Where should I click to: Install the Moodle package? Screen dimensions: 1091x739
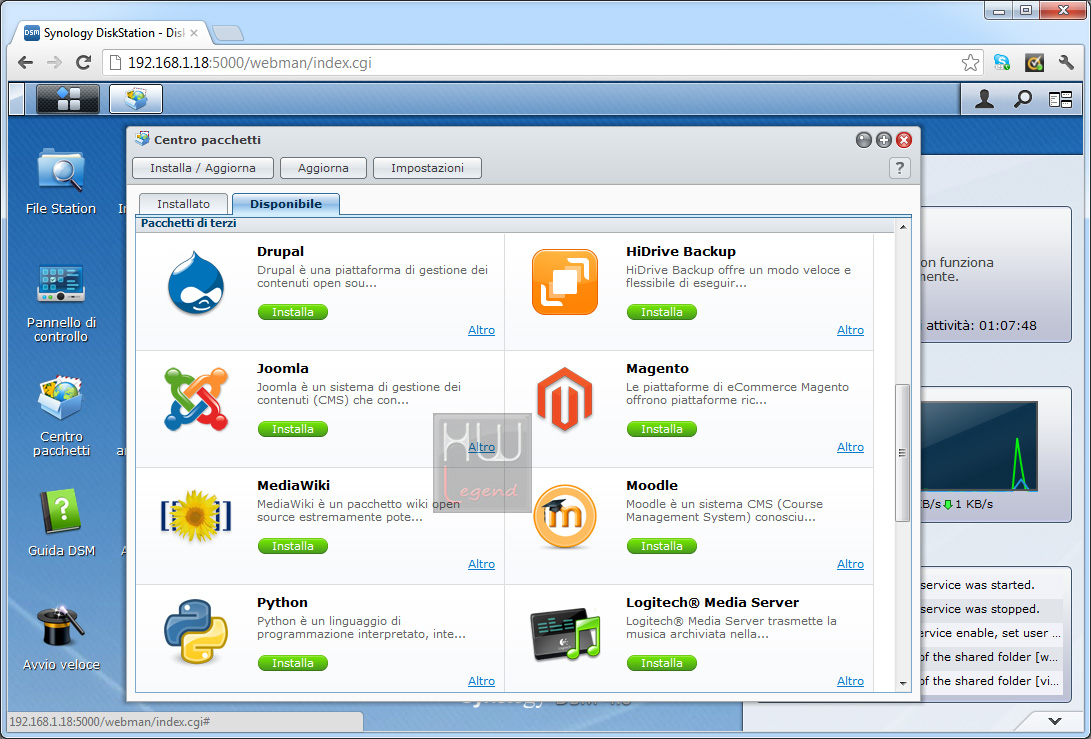click(x=662, y=546)
